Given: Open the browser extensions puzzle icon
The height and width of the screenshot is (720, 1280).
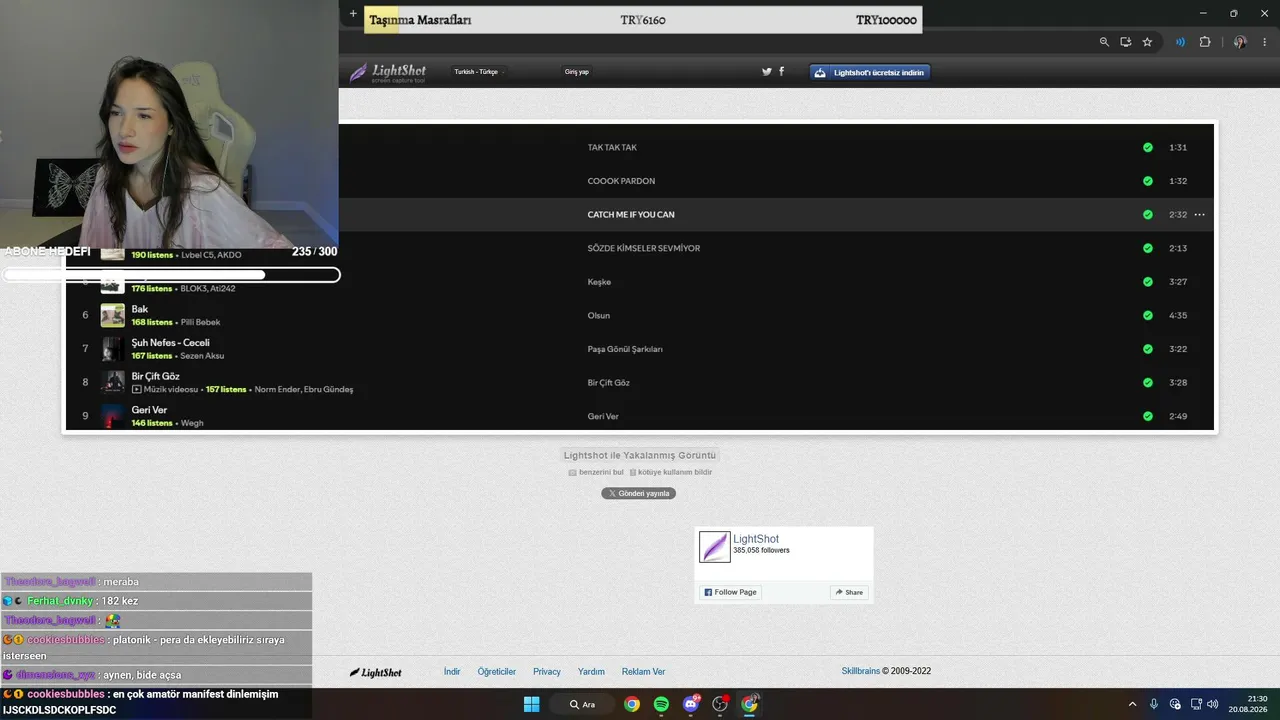Looking at the screenshot, I should (x=1205, y=42).
